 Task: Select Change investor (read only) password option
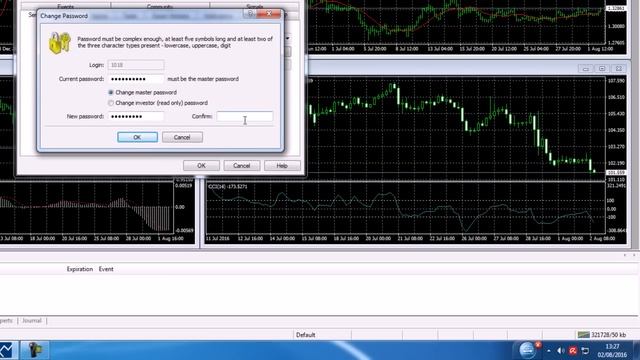(111, 103)
